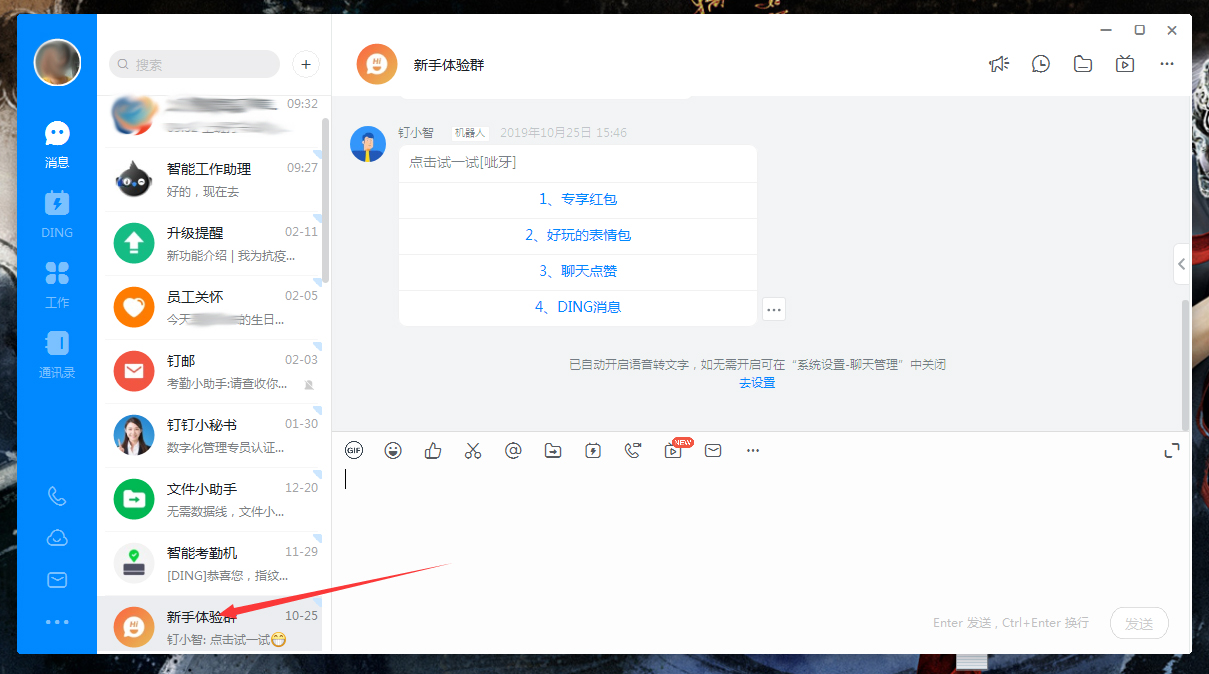Click the 去设置 settings link
The height and width of the screenshot is (674, 1209).
757,382
